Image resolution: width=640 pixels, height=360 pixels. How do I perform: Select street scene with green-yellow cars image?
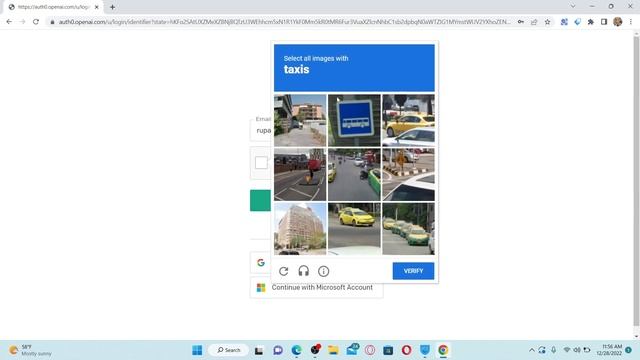coord(354,175)
